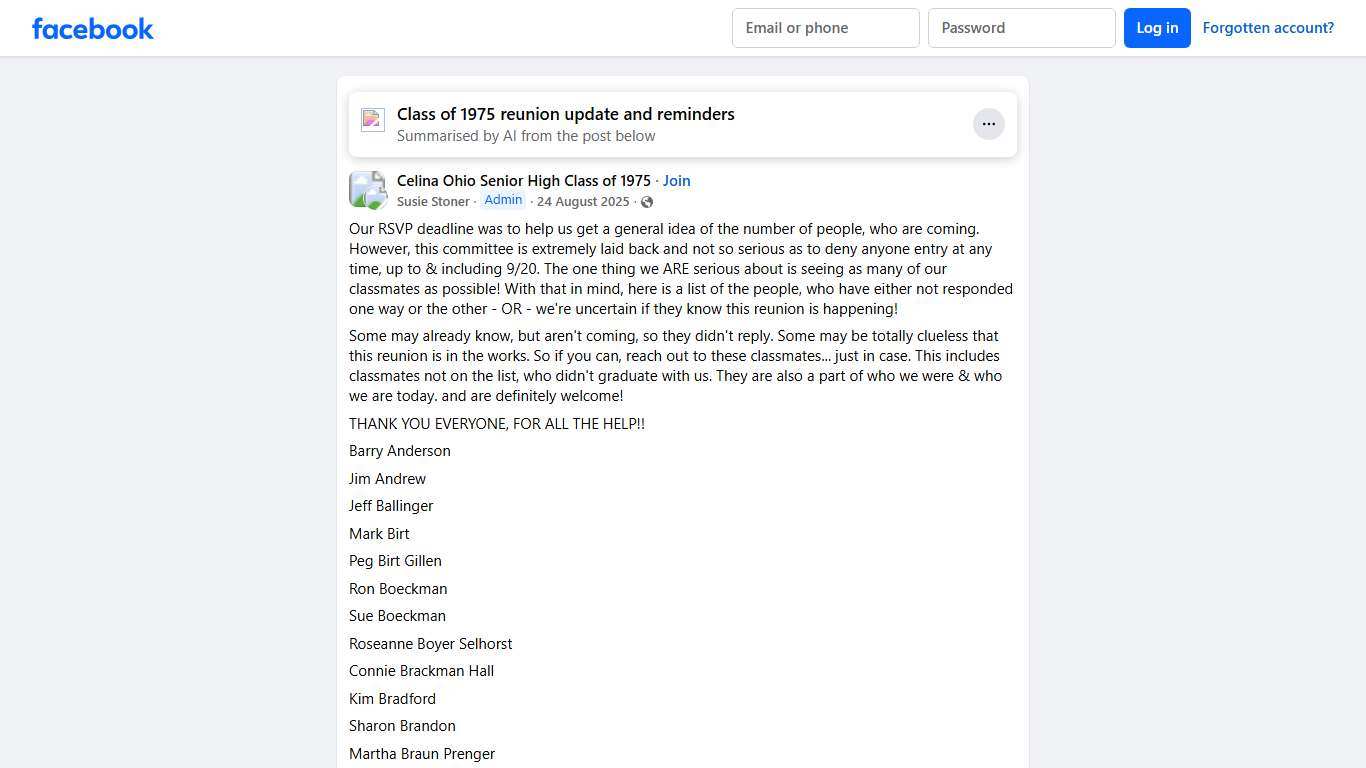Open the Forgotten account link

coord(1267,28)
